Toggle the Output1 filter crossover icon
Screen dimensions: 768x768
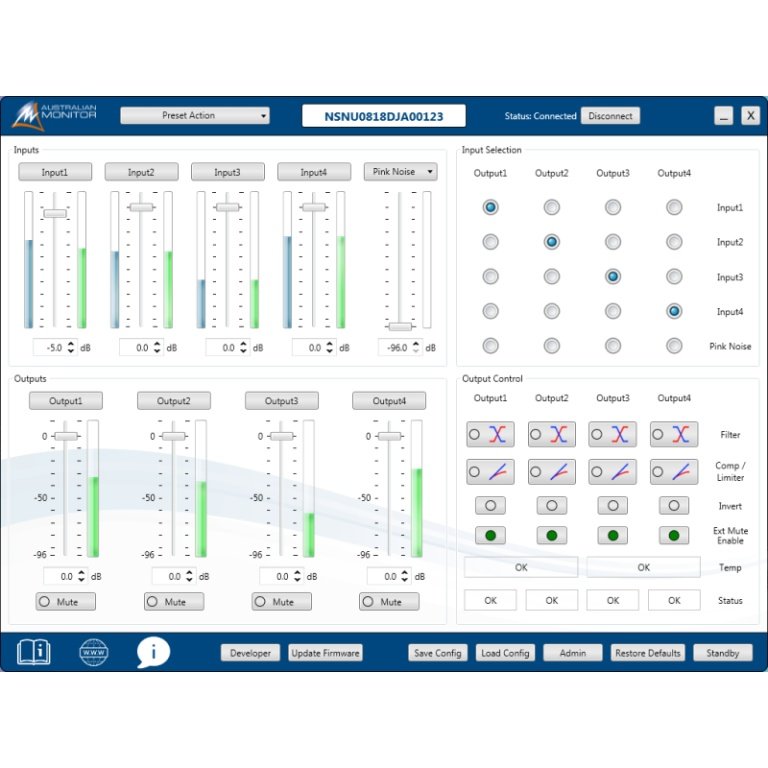tap(490, 434)
